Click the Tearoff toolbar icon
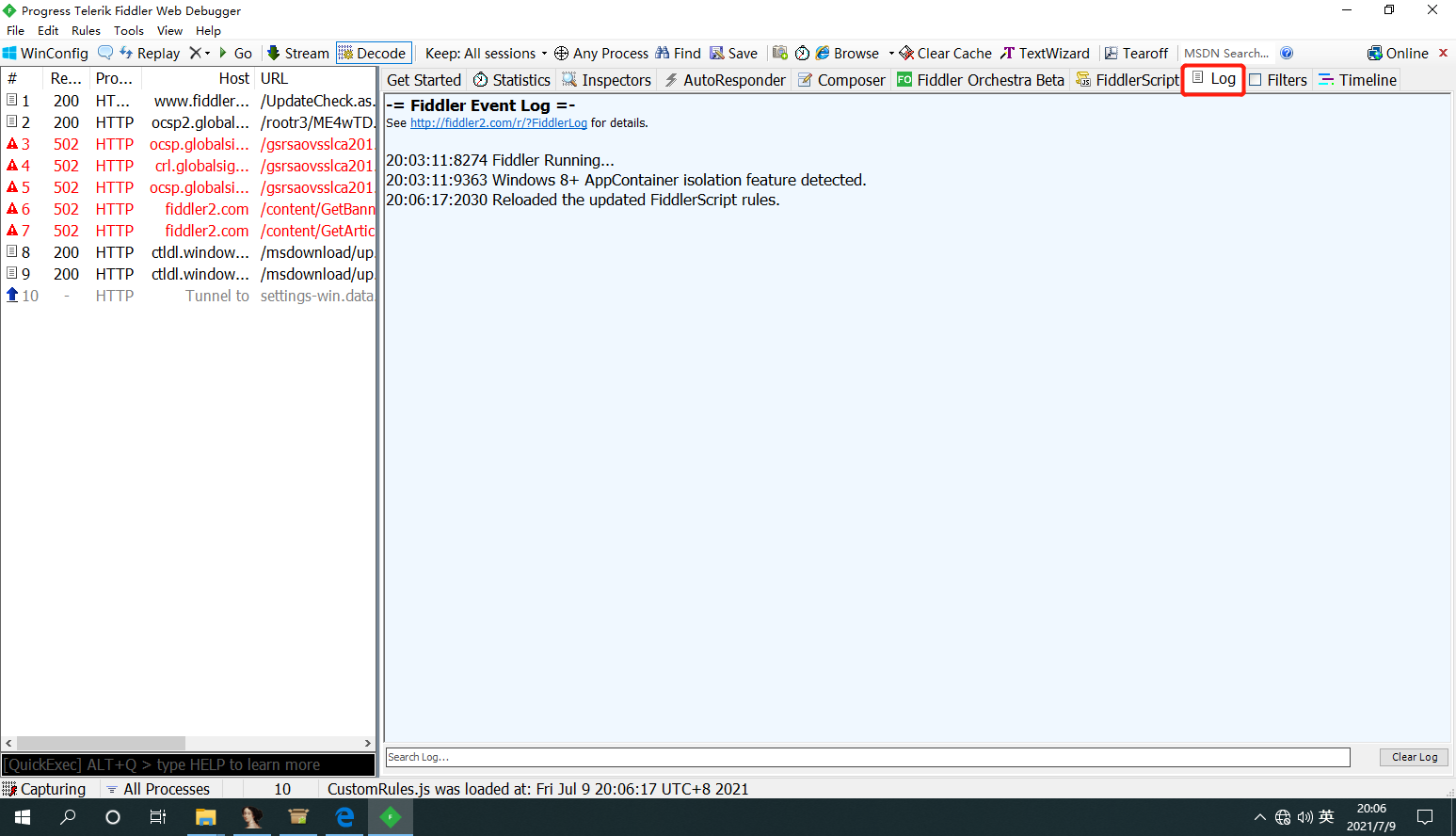The image size is (1456, 836). point(1112,54)
